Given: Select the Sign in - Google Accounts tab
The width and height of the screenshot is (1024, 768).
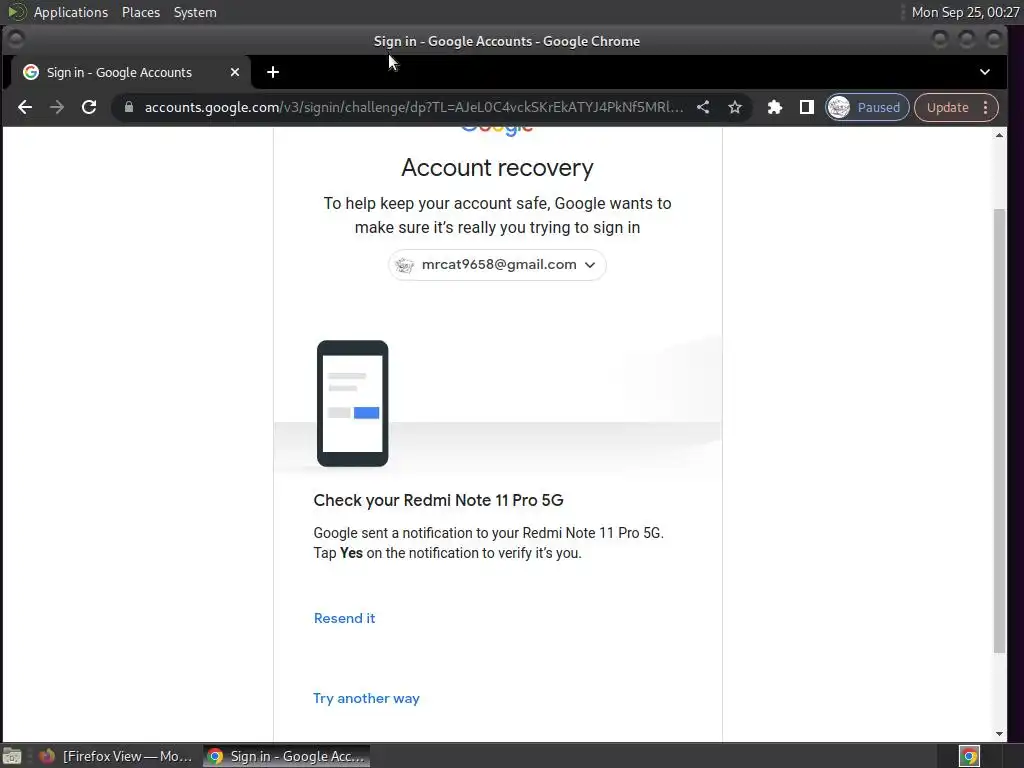Looking at the screenshot, I should (x=131, y=72).
